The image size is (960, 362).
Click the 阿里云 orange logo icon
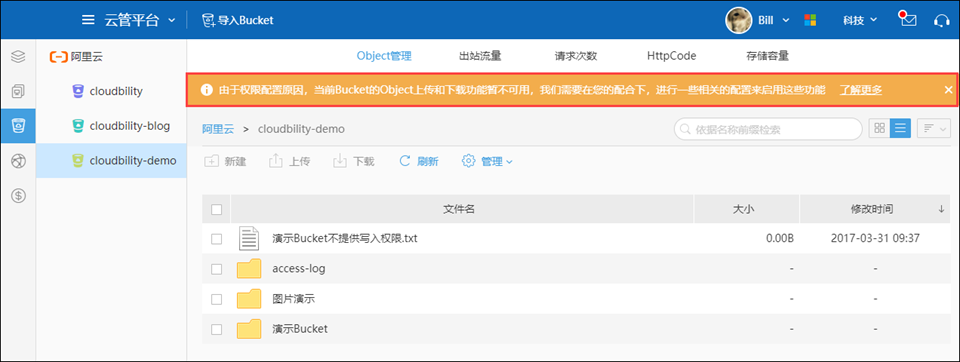[58, 57]
